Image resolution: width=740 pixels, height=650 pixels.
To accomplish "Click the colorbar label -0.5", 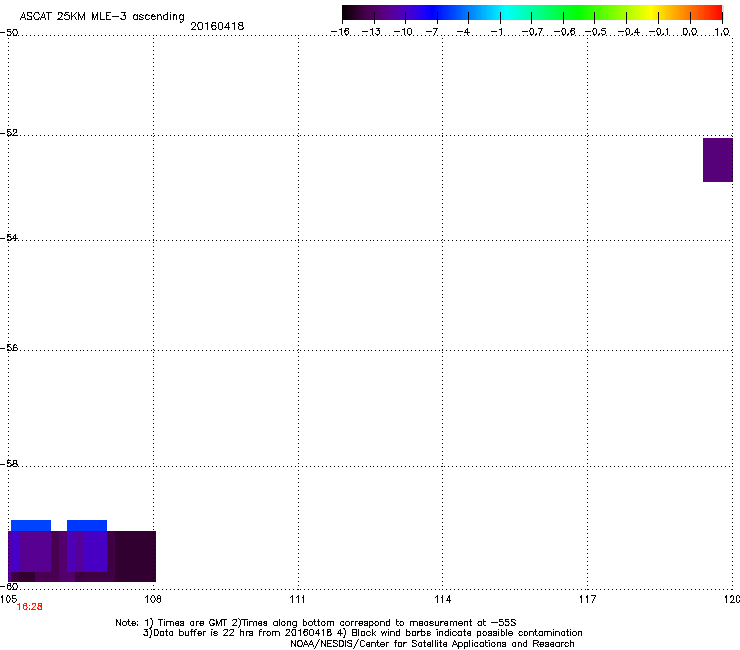I will (x=596, y=32).
